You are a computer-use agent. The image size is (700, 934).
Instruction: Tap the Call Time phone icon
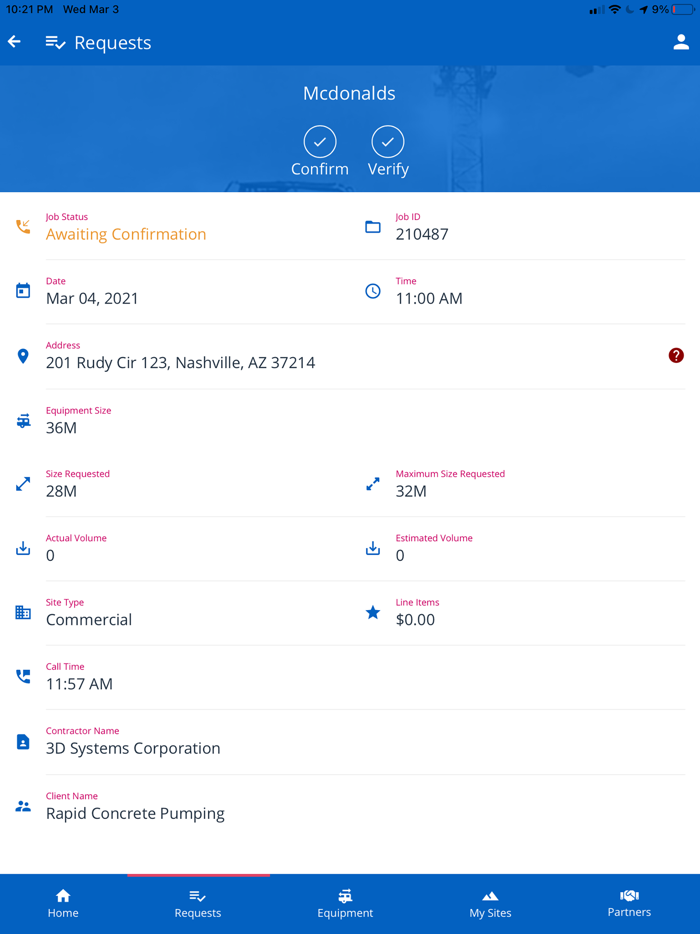pyautogui.click(x=23, y=677)
